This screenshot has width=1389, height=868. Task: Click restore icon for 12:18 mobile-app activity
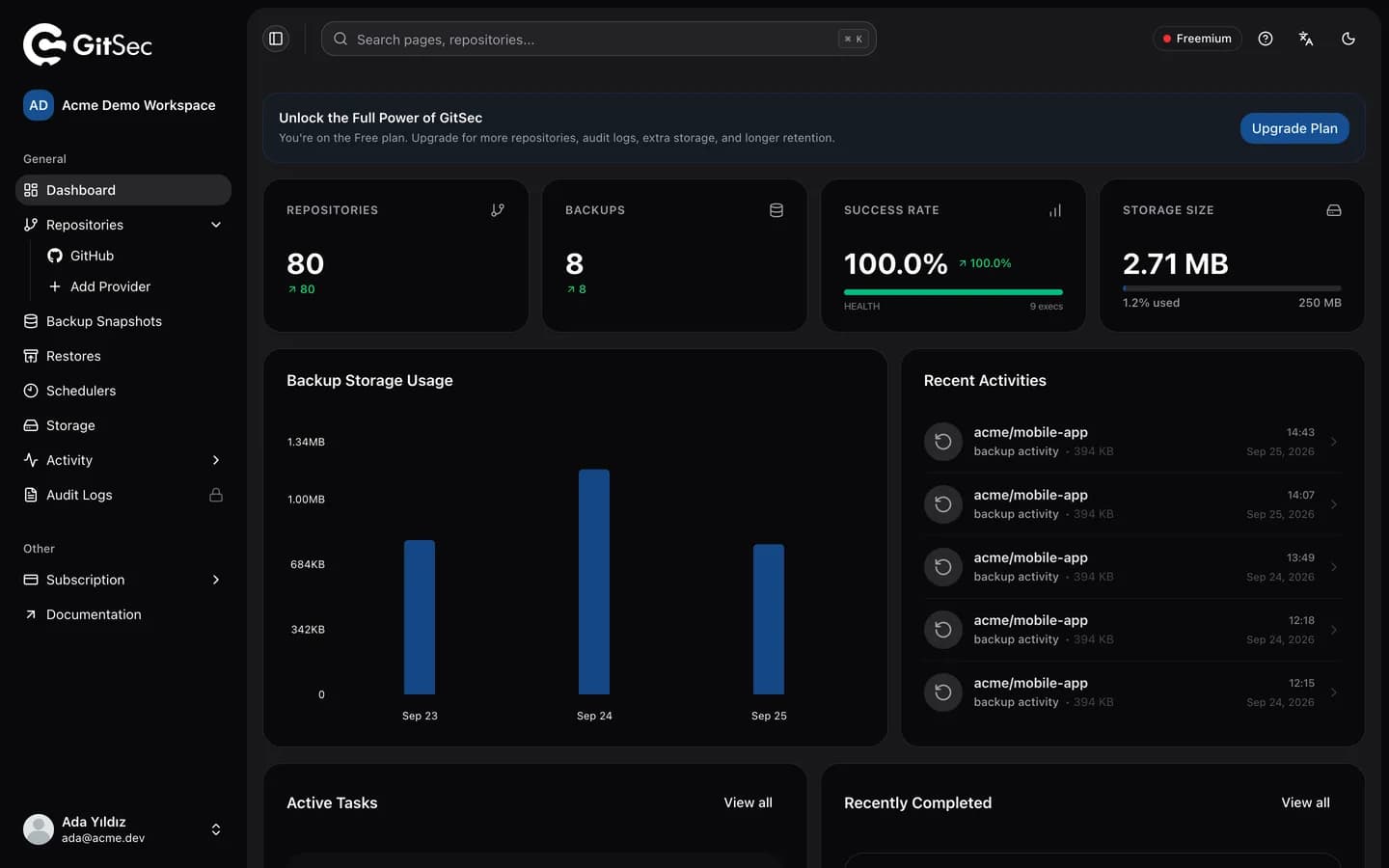tap(943, 630)
